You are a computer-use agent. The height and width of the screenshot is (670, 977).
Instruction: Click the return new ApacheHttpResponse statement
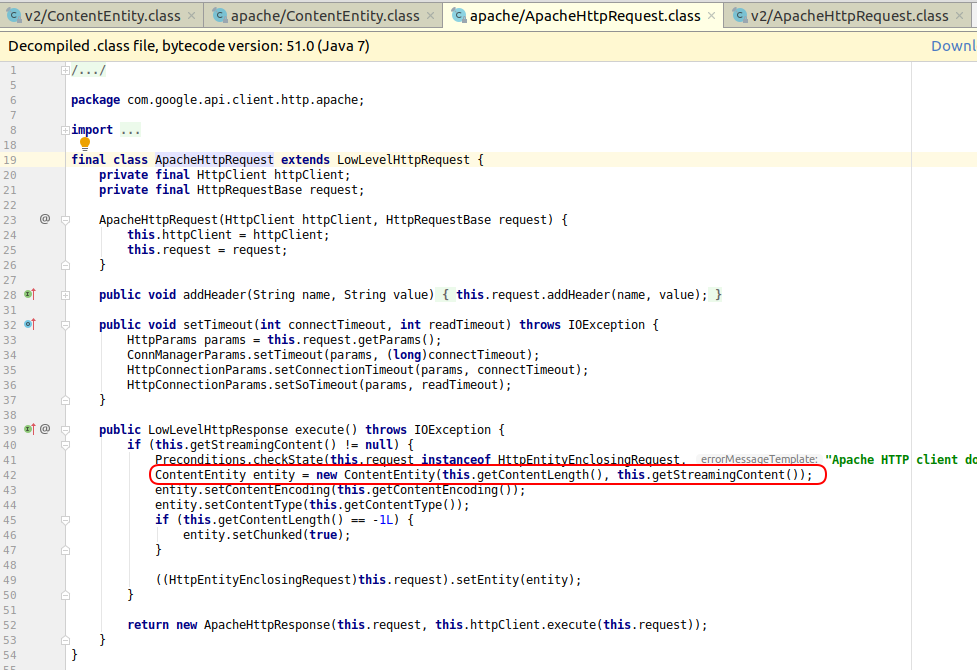pyautogui.click(x=417, y=625)
